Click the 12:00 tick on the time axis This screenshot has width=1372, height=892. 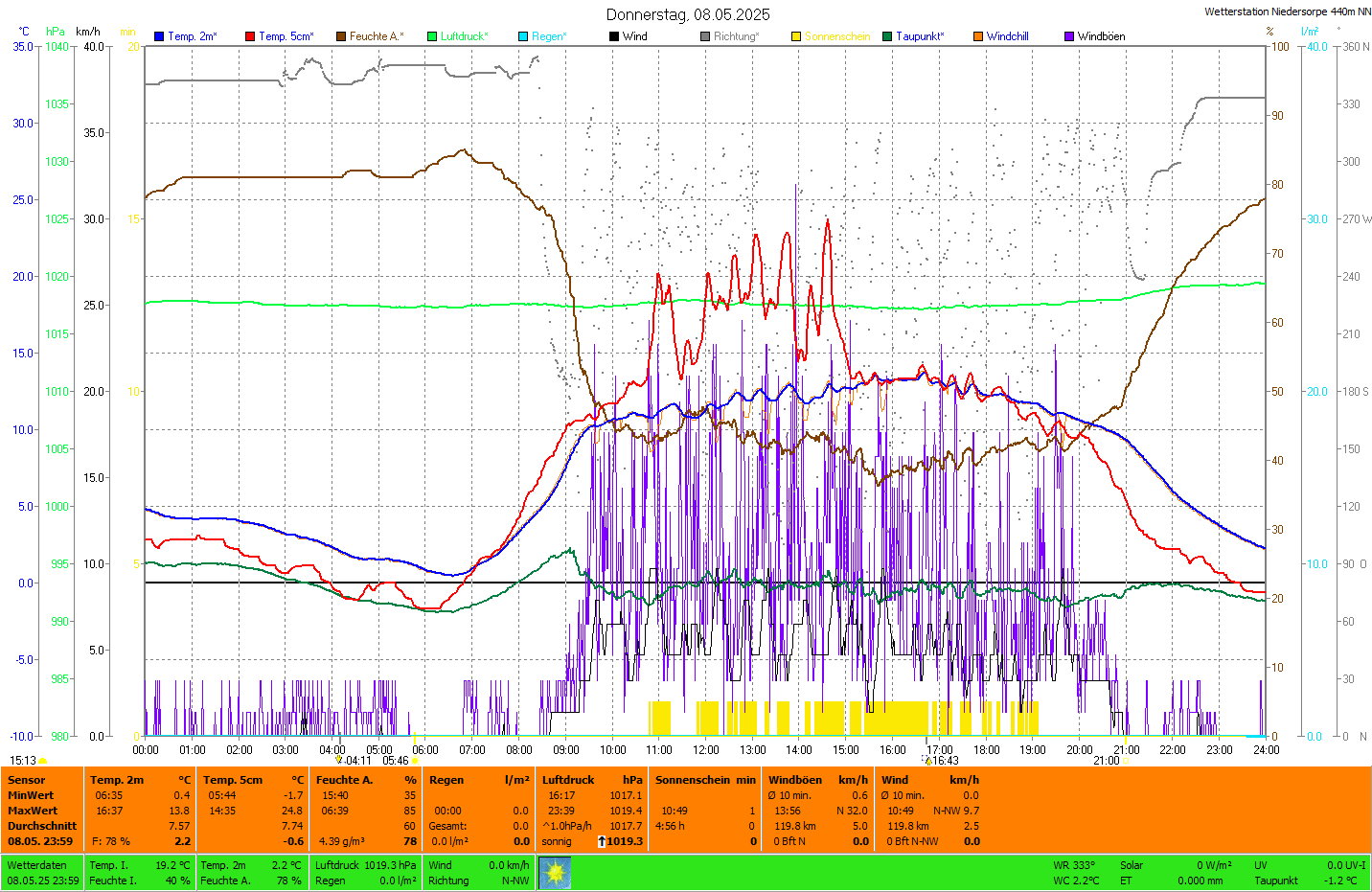(x=706, y=750)
